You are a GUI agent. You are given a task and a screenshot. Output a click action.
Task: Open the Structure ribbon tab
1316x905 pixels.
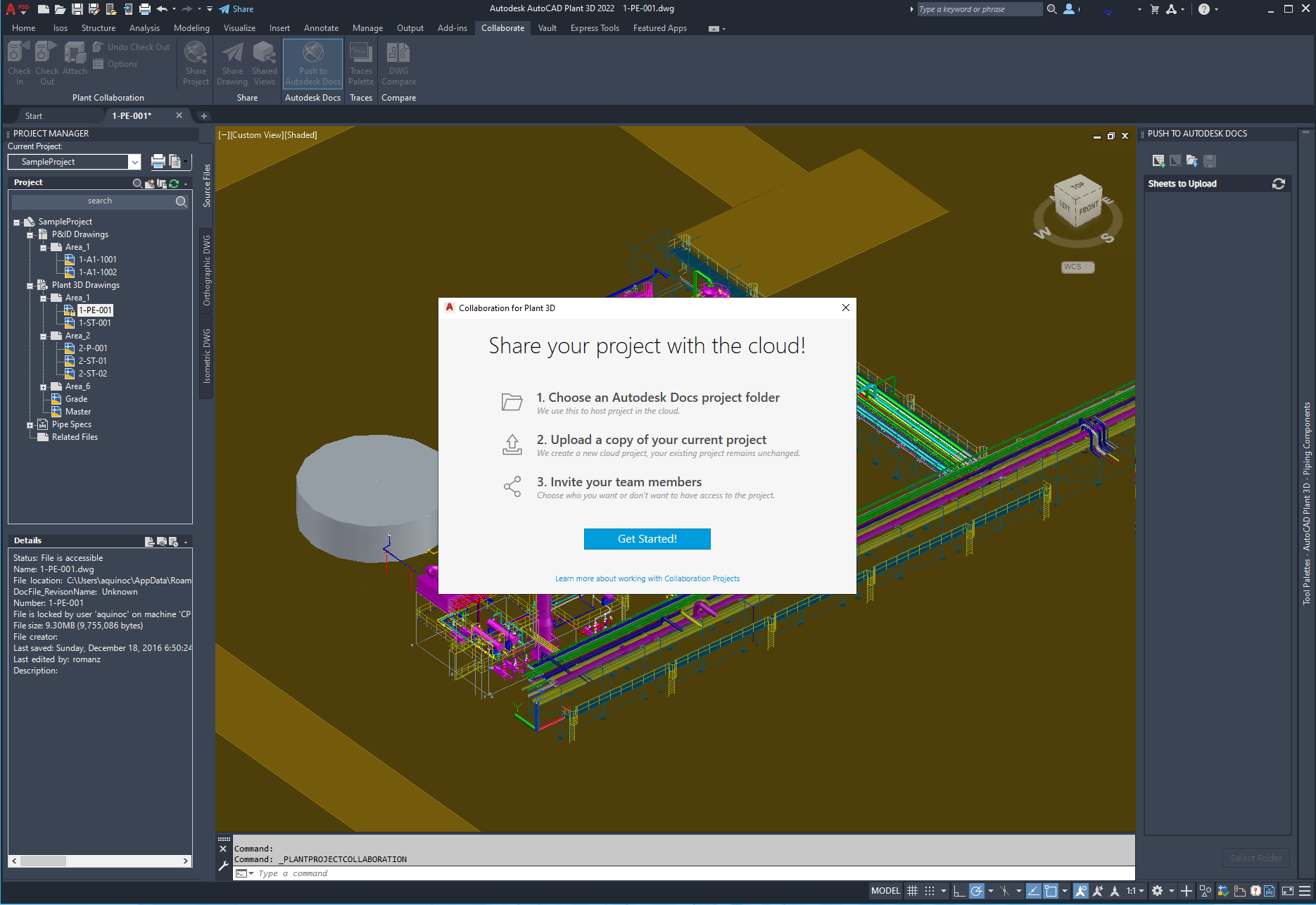99,28
